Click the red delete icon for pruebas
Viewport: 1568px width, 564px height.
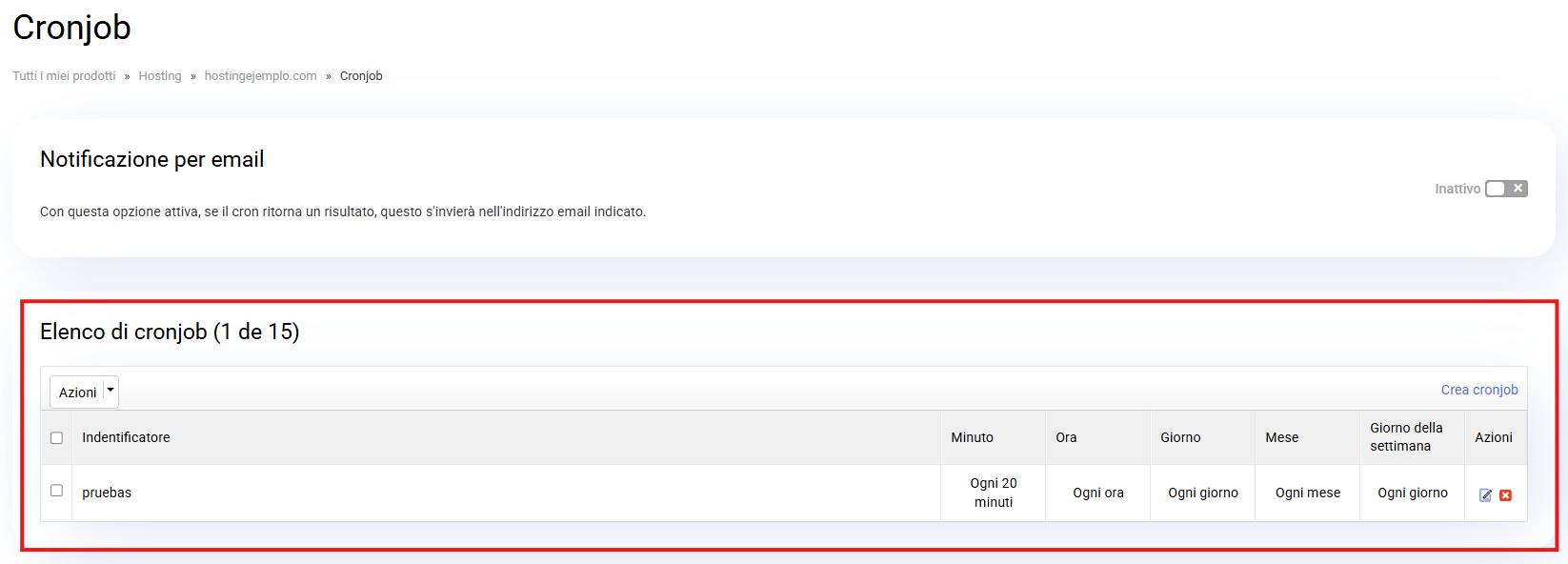point(1505,494)
